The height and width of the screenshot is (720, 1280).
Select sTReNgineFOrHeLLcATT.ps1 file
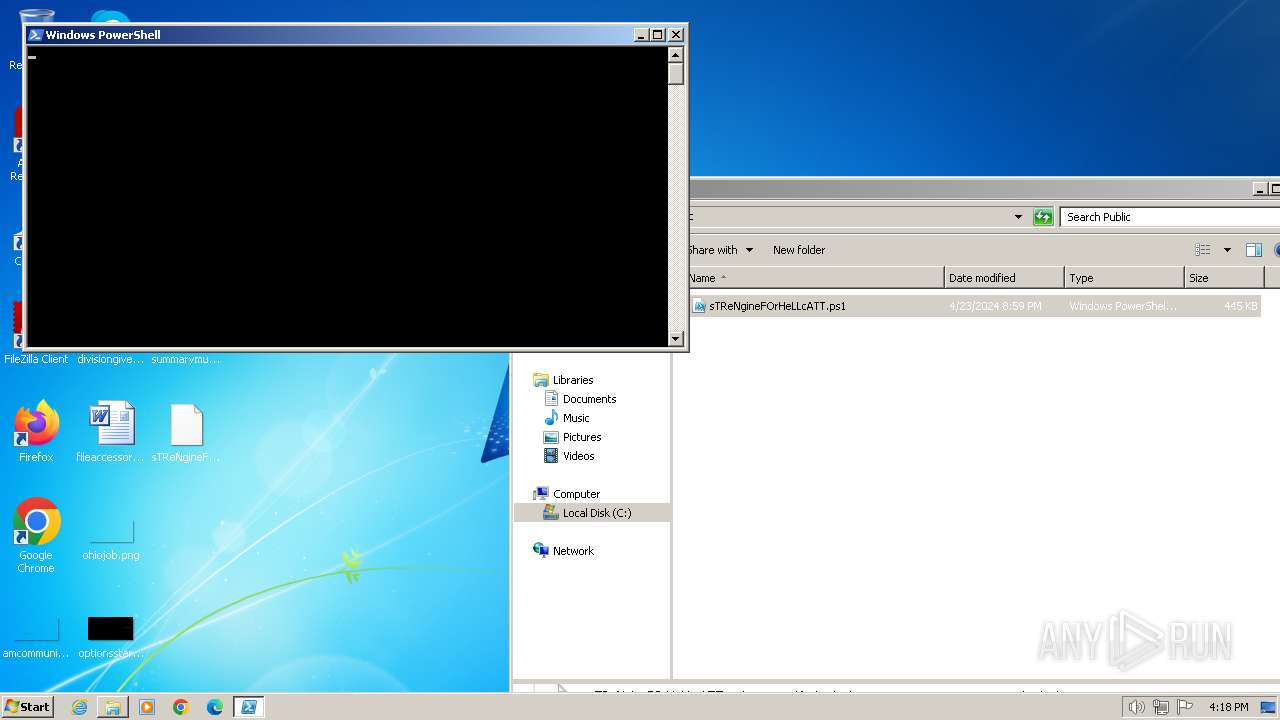click(777, 306)
